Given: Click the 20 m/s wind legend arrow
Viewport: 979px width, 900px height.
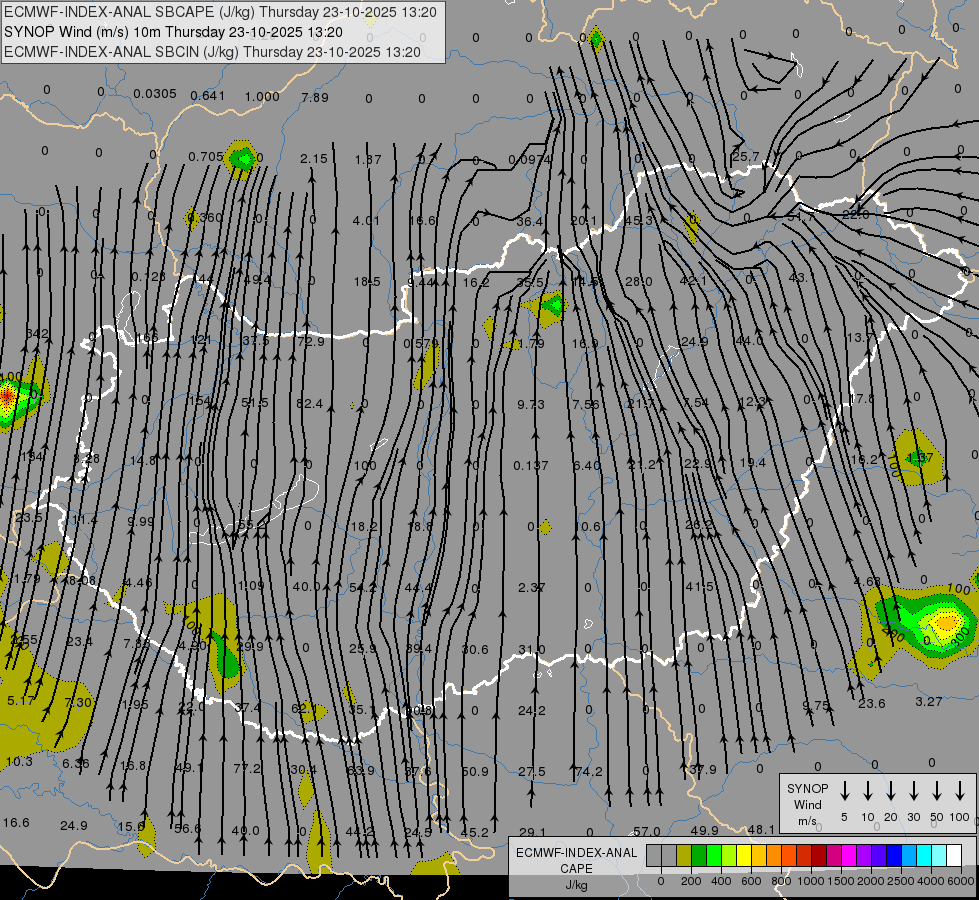Looking at the screenshot, I should [890, 791].
